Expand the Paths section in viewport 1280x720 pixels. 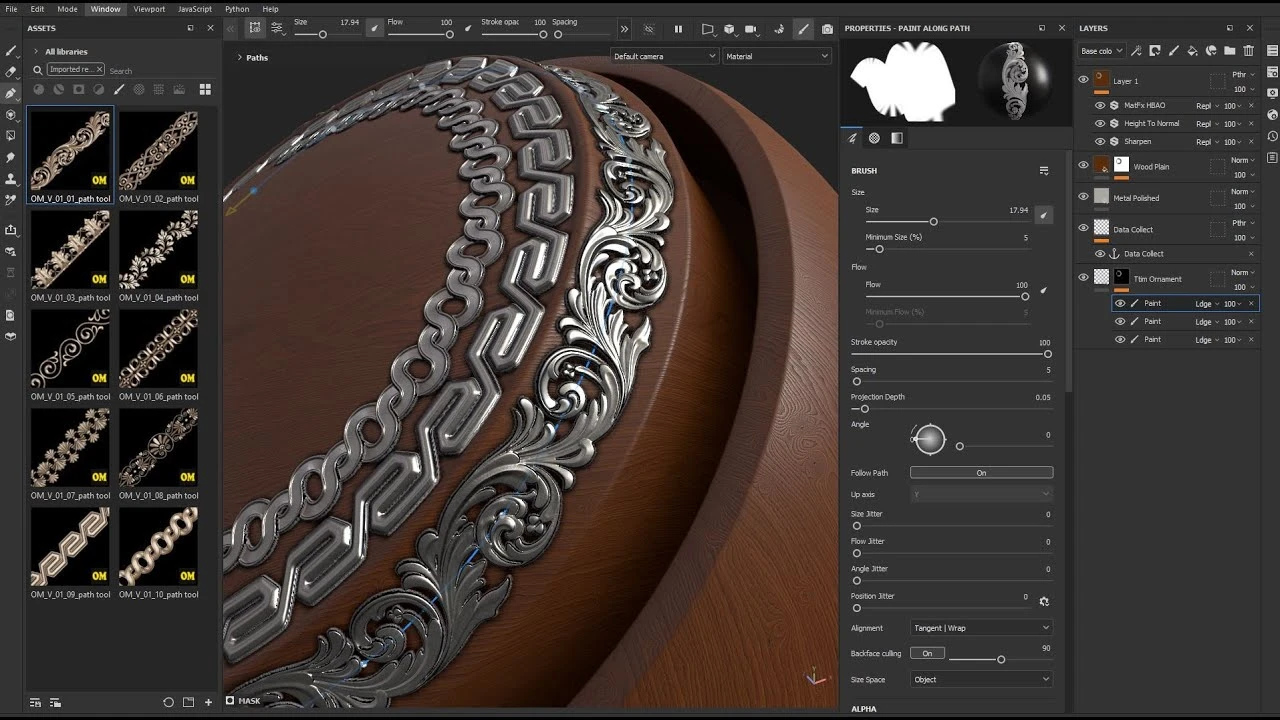click(x=239, y=58)
